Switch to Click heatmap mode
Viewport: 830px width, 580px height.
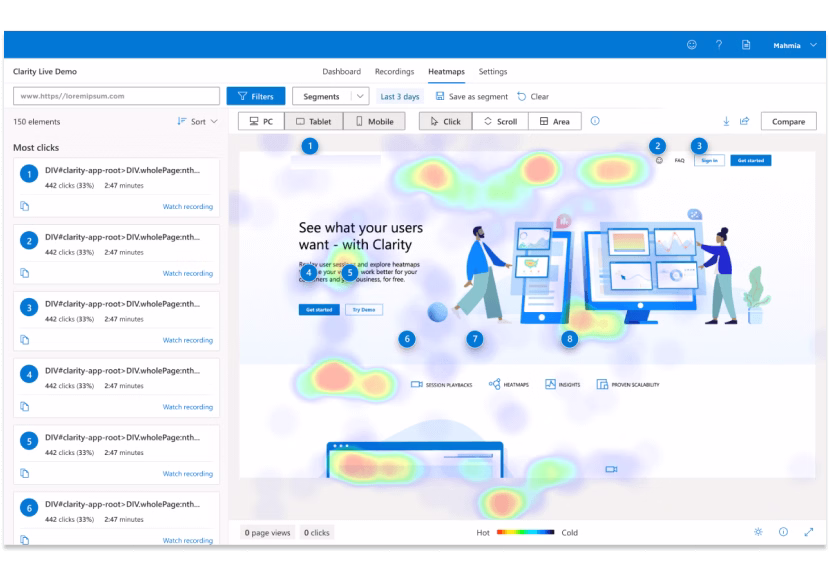click(445, 121)
